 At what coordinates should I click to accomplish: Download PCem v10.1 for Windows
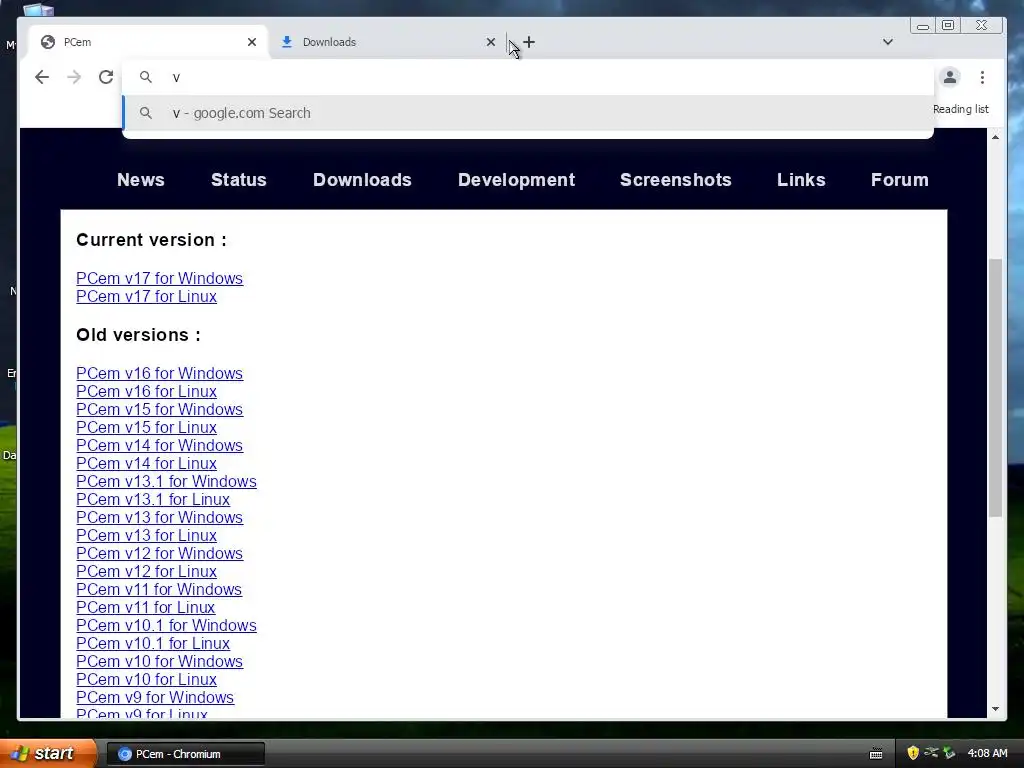tap(167, 626)
